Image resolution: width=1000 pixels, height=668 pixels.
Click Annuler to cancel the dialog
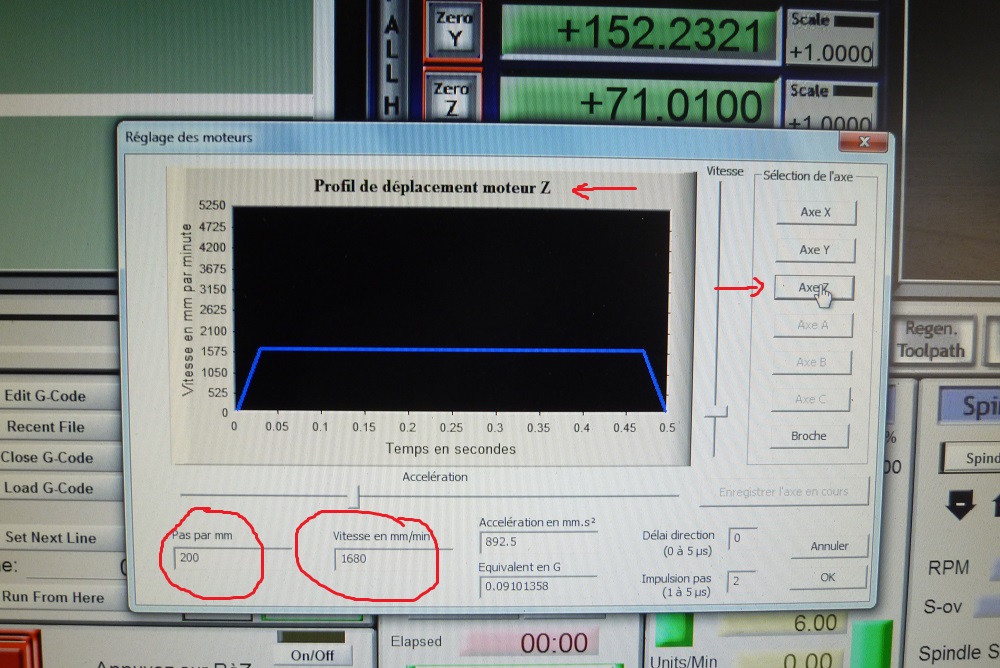point(828,546)
